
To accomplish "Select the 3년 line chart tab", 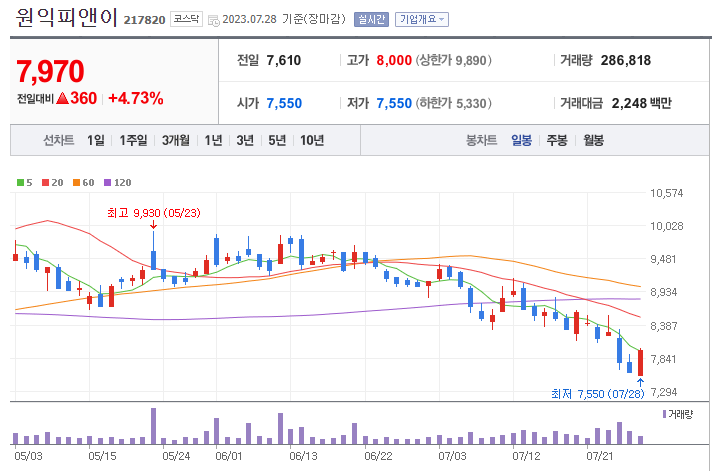I will coord(245,140).
